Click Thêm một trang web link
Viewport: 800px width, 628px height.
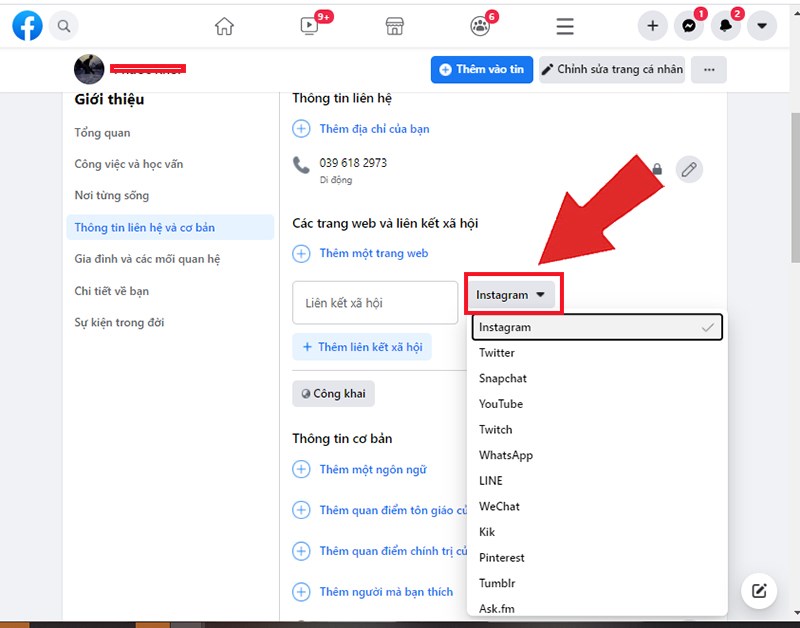coord(374,253)
